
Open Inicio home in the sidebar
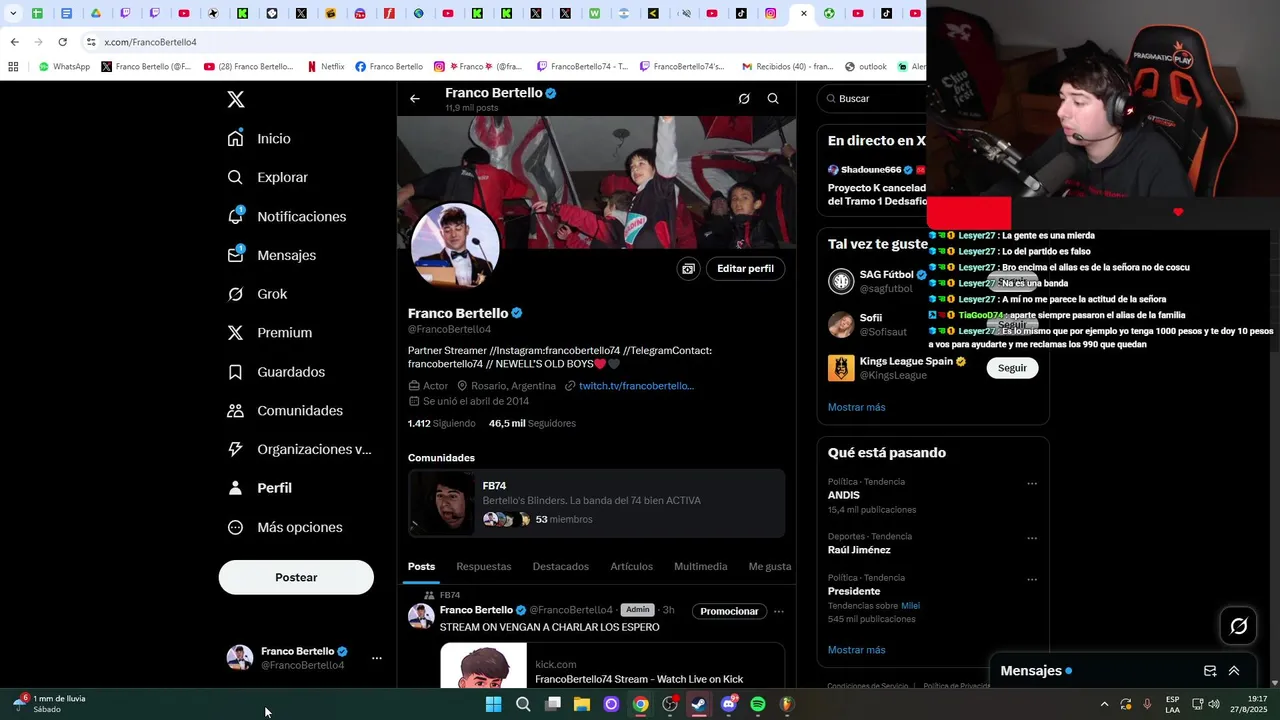point(259,139)
